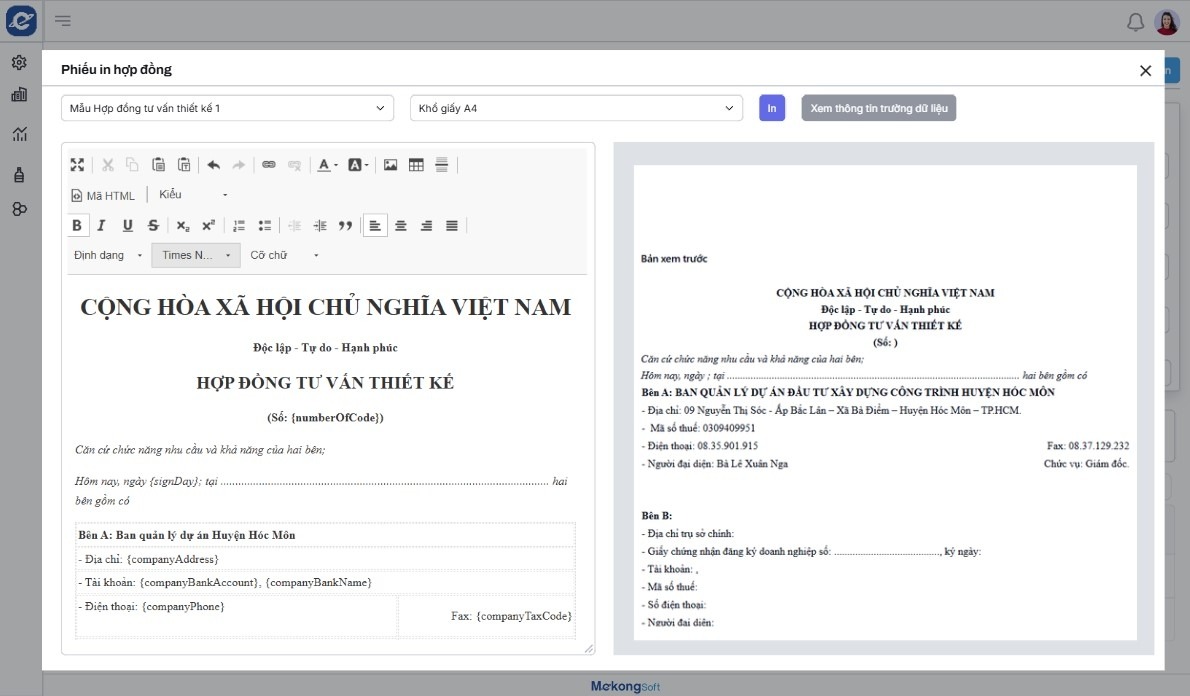Click Xem thông tin trường dữ liệu button
Viewport: 1190px width, 696px height.
pos(878,108)
